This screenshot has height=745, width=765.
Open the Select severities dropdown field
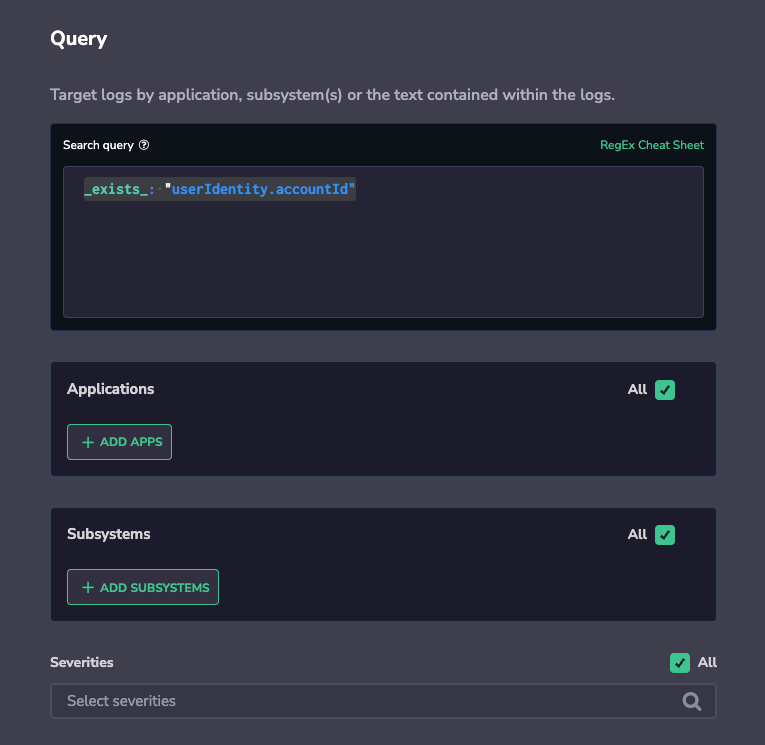383,701
